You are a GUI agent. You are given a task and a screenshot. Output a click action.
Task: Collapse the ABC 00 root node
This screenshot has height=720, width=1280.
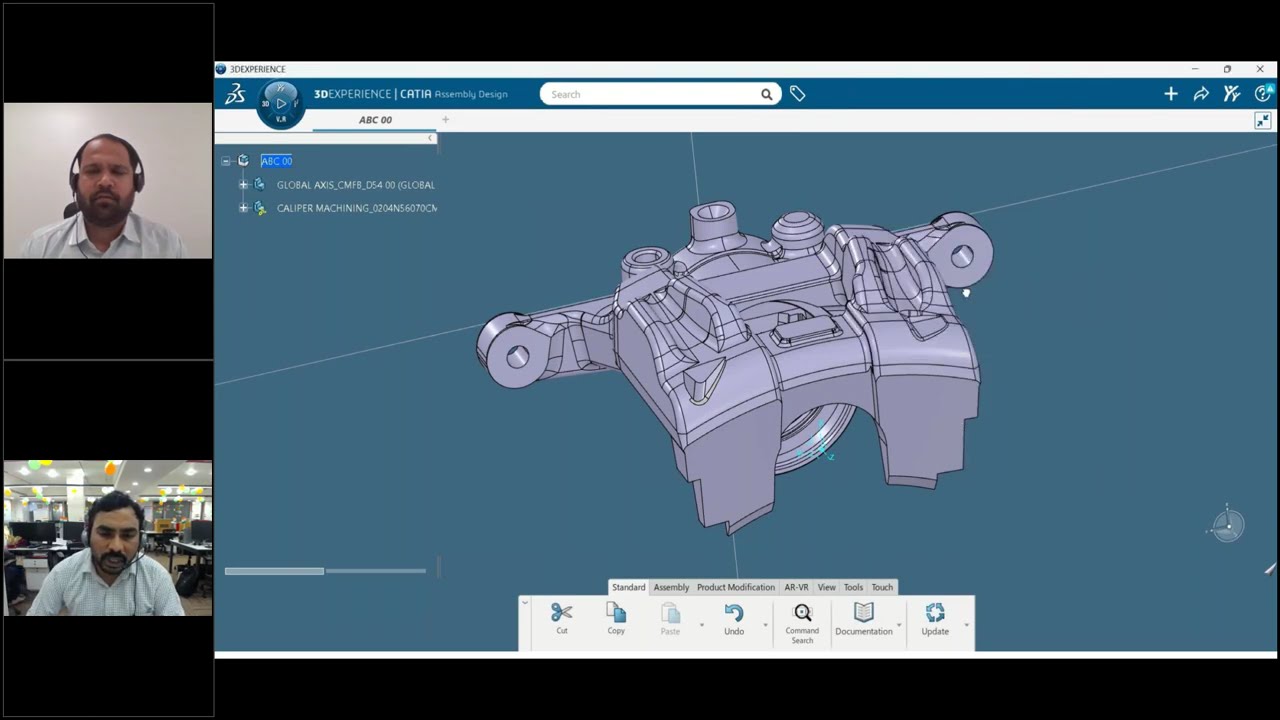[x=226, y=161]
